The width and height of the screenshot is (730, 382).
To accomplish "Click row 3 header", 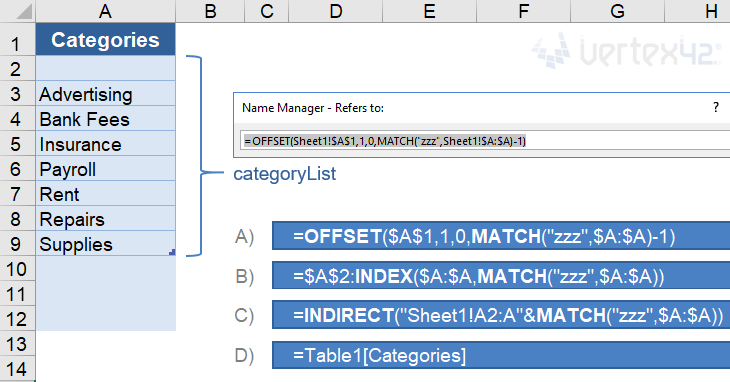I will (x=17, y=94).
